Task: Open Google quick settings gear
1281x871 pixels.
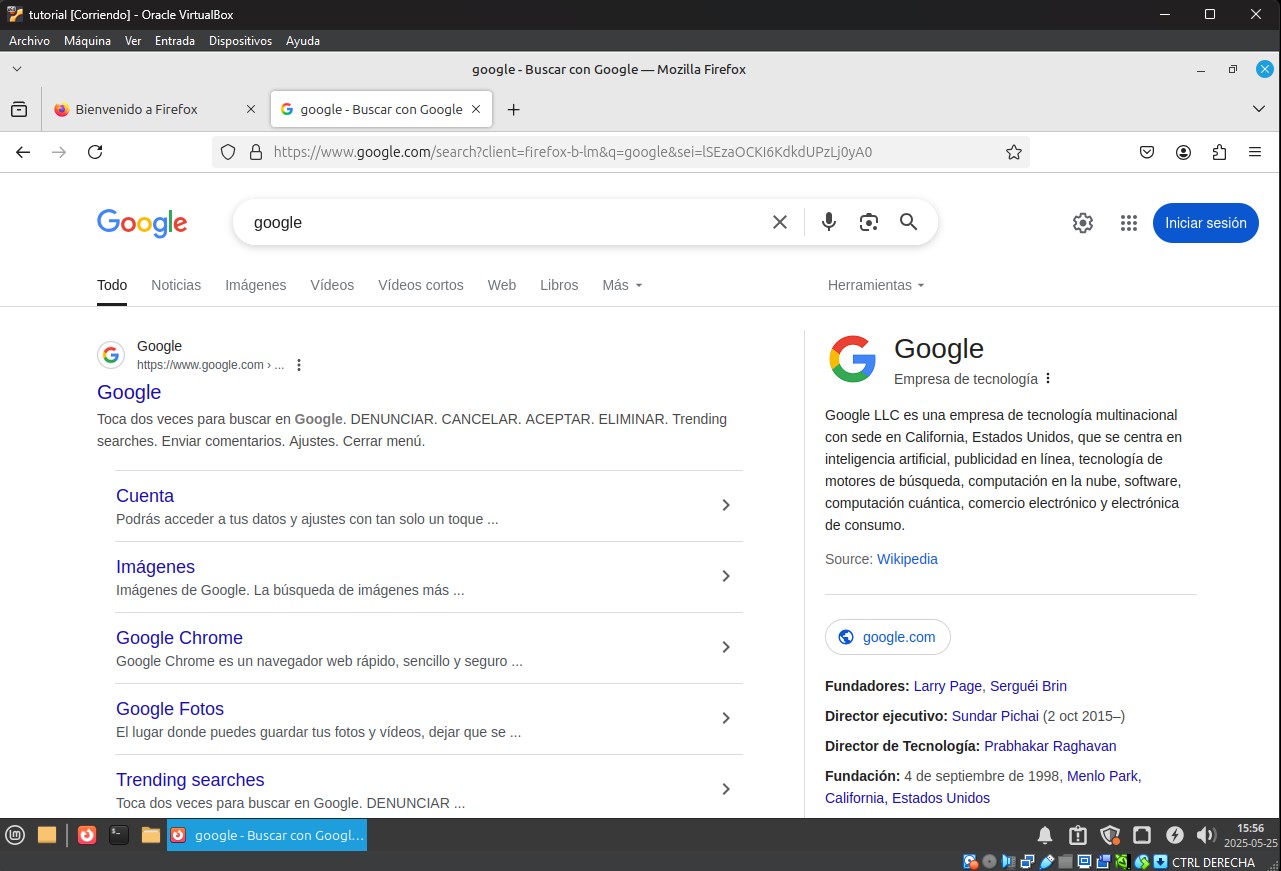Action: click(x=1083, y=223)
